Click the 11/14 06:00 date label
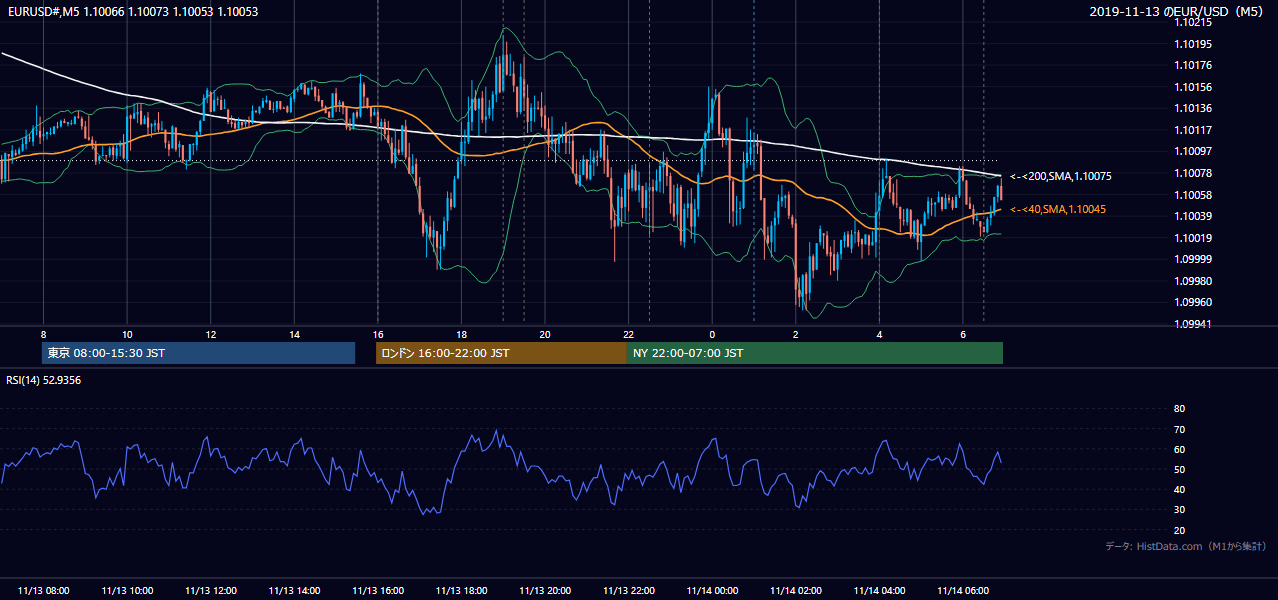Screen dimensions: 1278x600 coord(963,591)
